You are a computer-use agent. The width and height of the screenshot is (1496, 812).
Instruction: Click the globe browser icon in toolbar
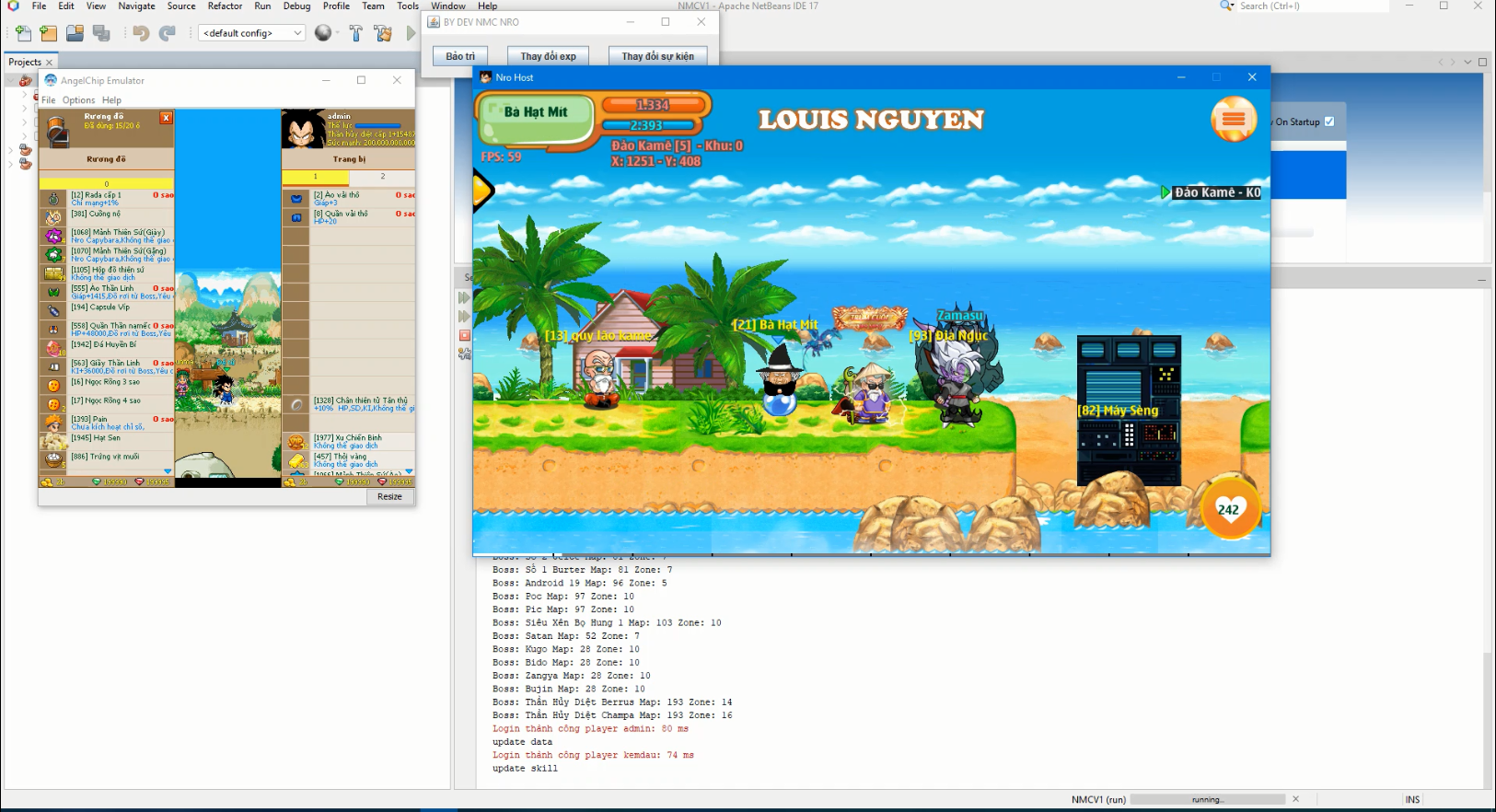[322, 33]
